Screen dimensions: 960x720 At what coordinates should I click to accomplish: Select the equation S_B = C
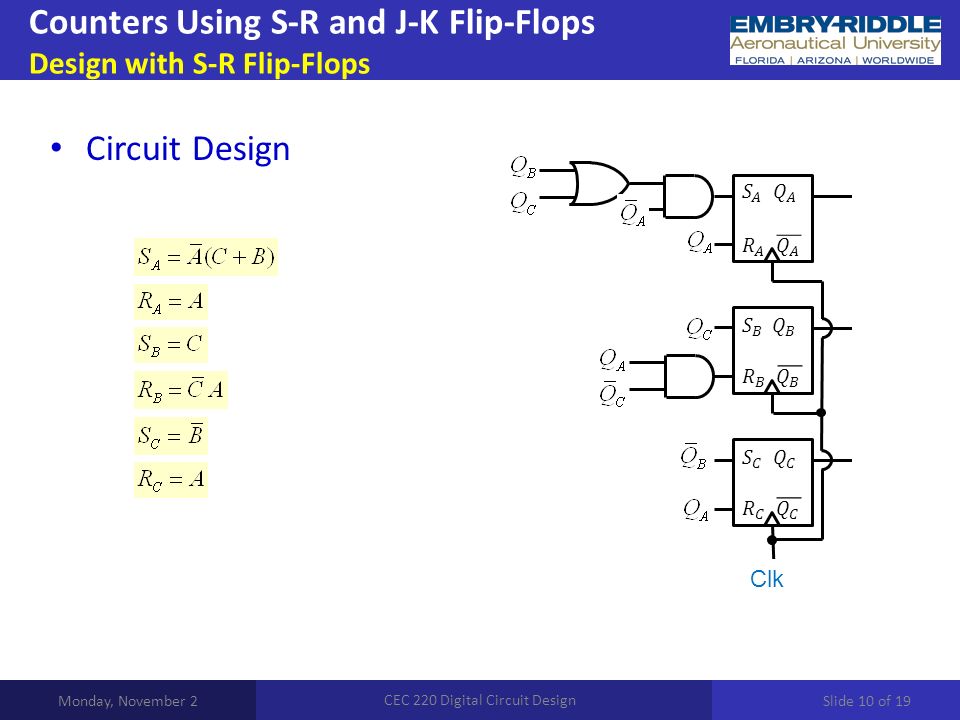click(x=171, y=345)
